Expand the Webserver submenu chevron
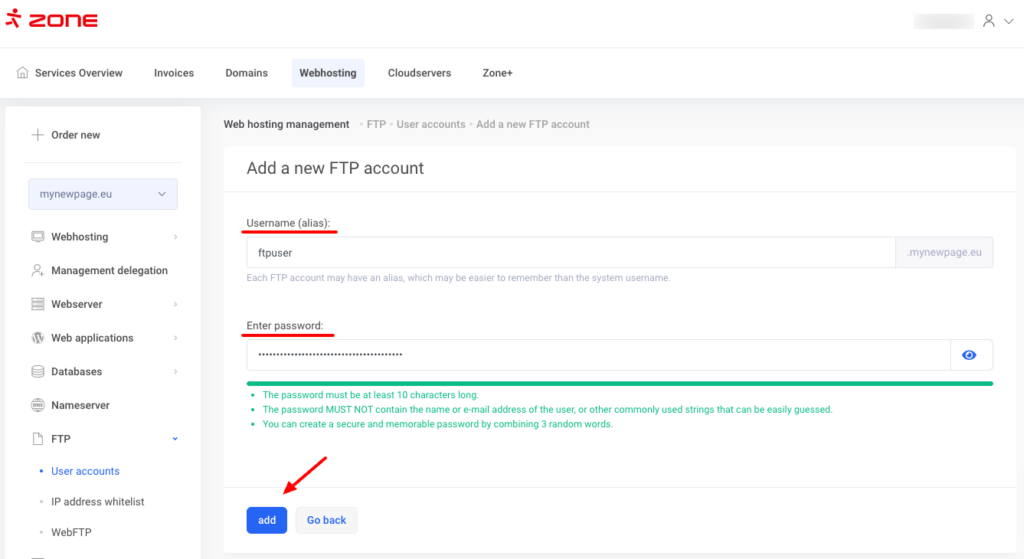Viewport: 1024px width, 559px height. (175, 304)
